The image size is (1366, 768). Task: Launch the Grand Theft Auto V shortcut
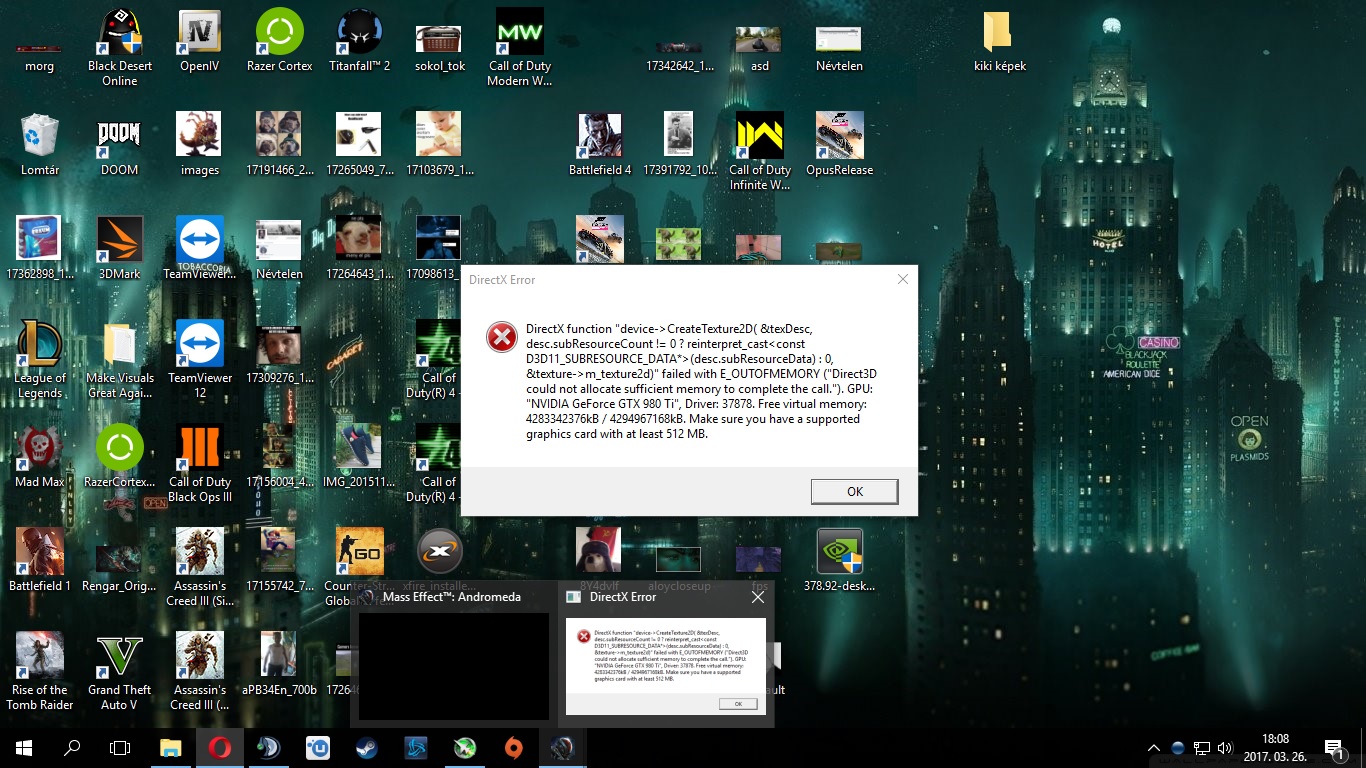(x=120, y=672)
